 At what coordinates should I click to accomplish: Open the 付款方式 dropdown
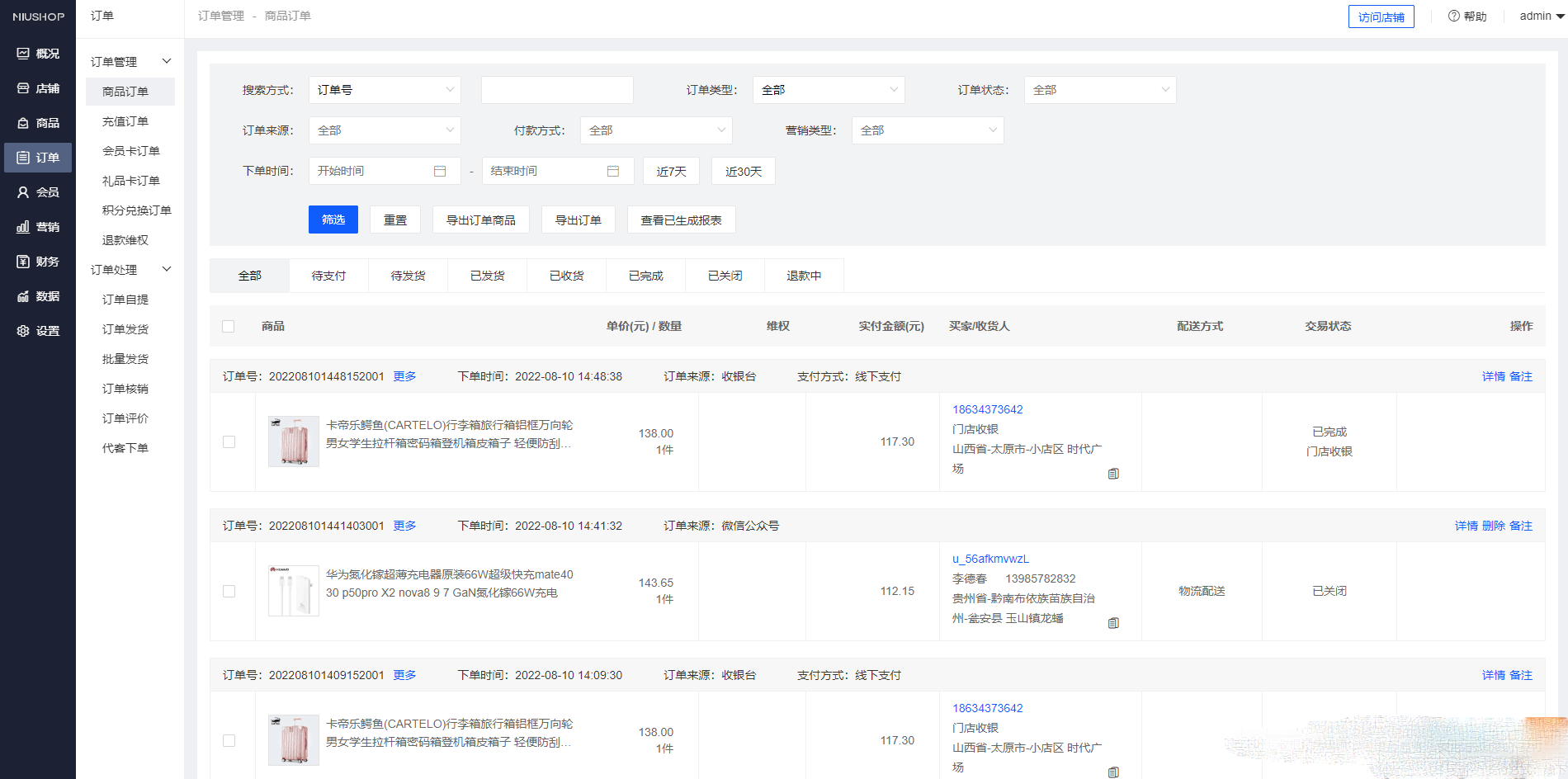click(656, 130)
